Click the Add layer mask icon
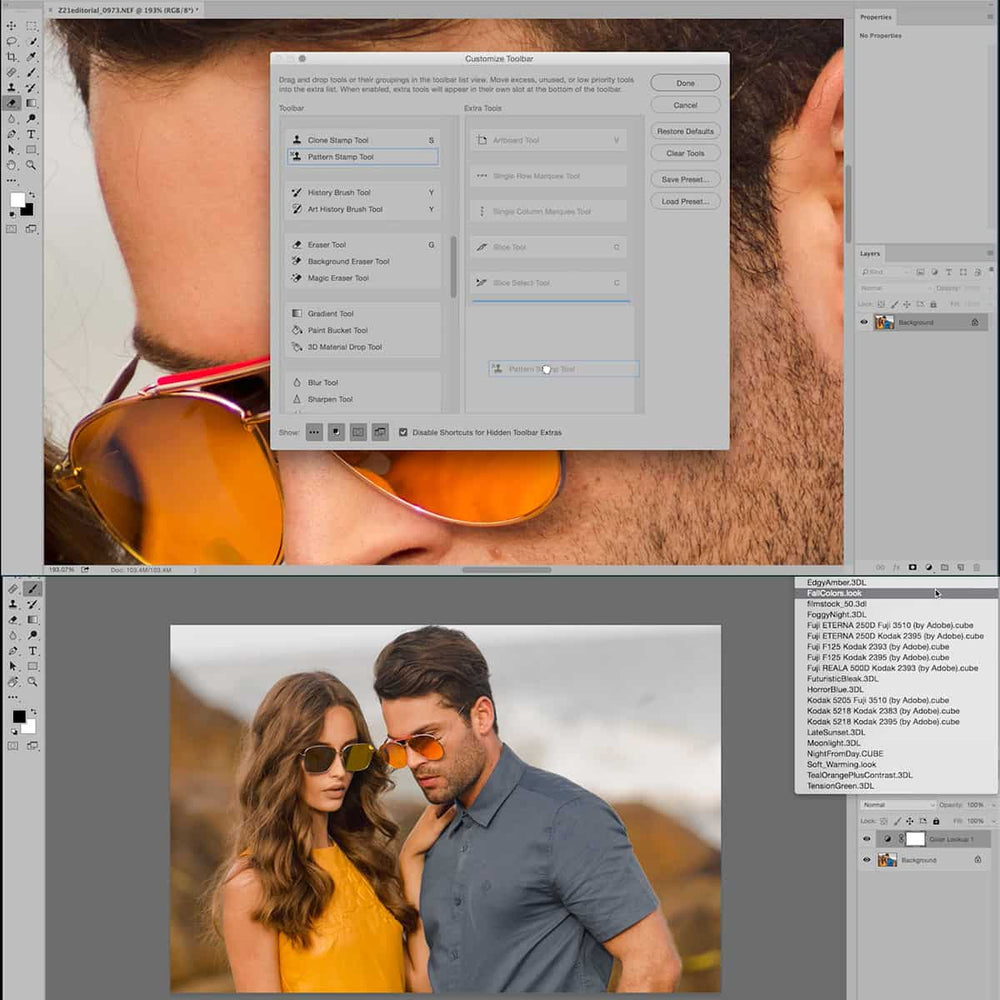Viewport: 1000px width, 1000px height. point(913,568)
